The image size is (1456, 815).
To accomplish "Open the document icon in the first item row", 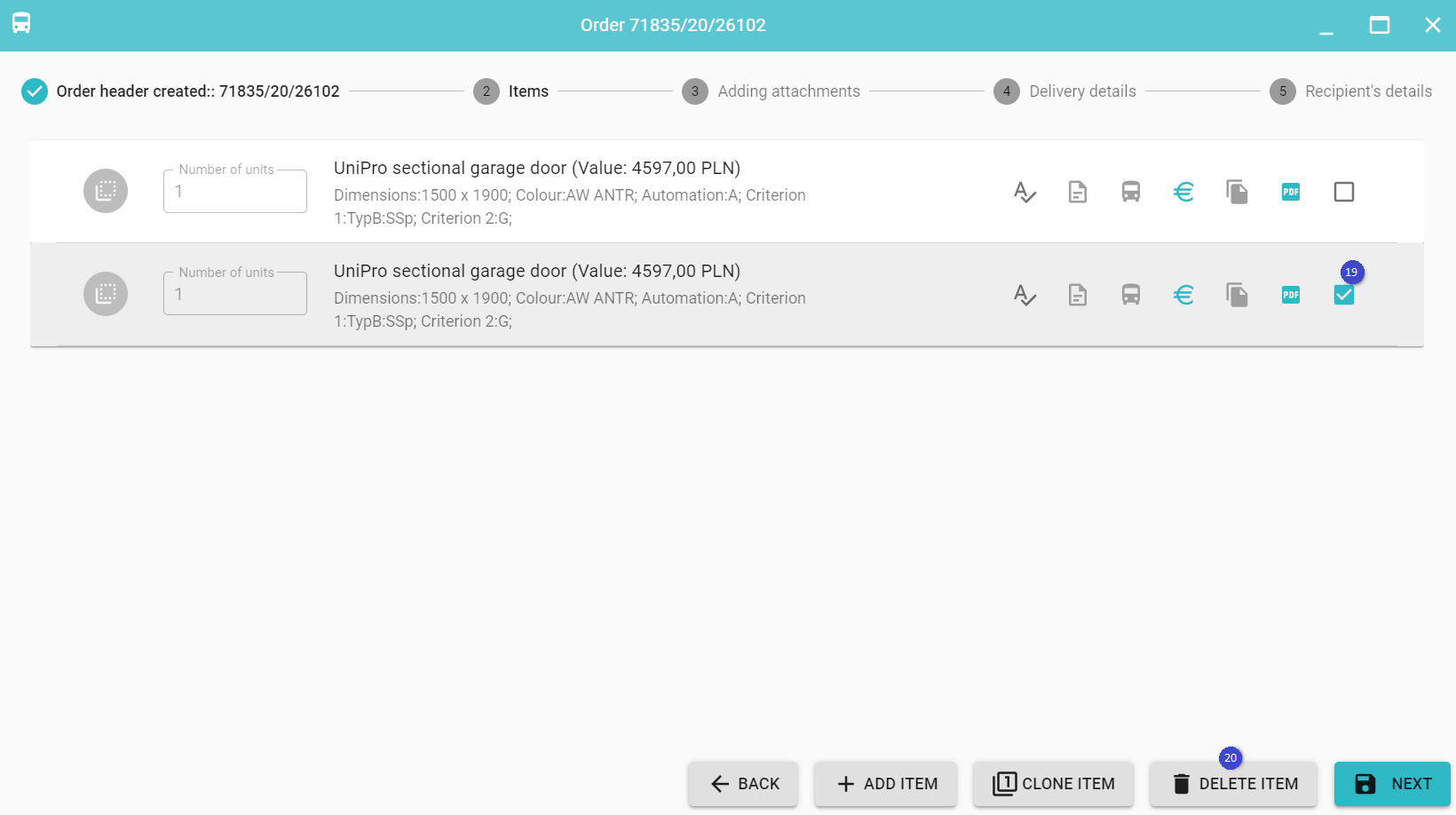I will tap(1078, 192).
